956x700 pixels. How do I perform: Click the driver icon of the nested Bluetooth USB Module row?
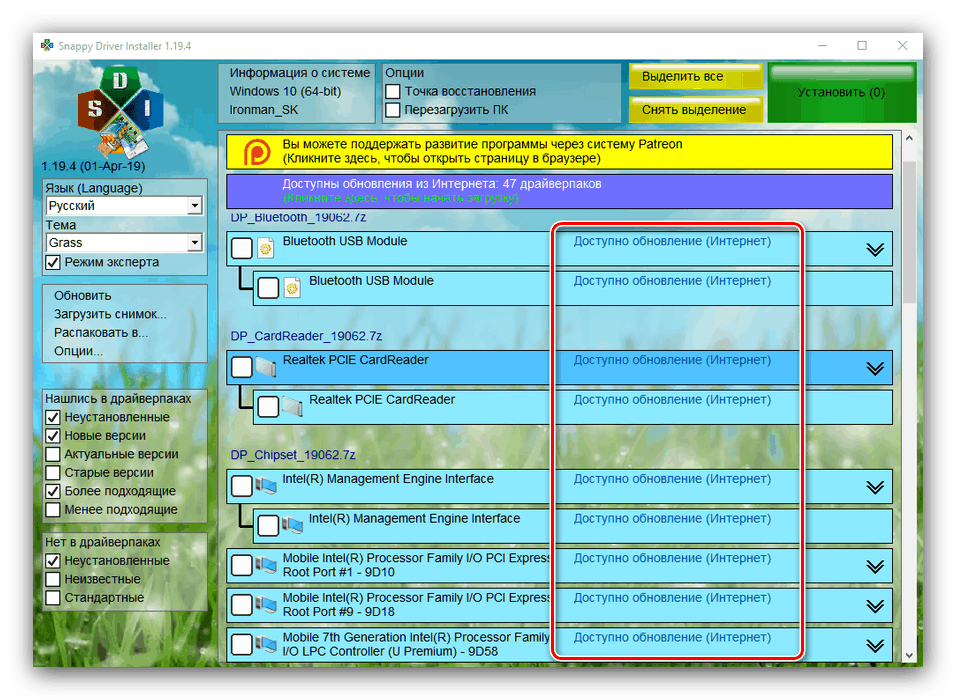tap(292, 288)
